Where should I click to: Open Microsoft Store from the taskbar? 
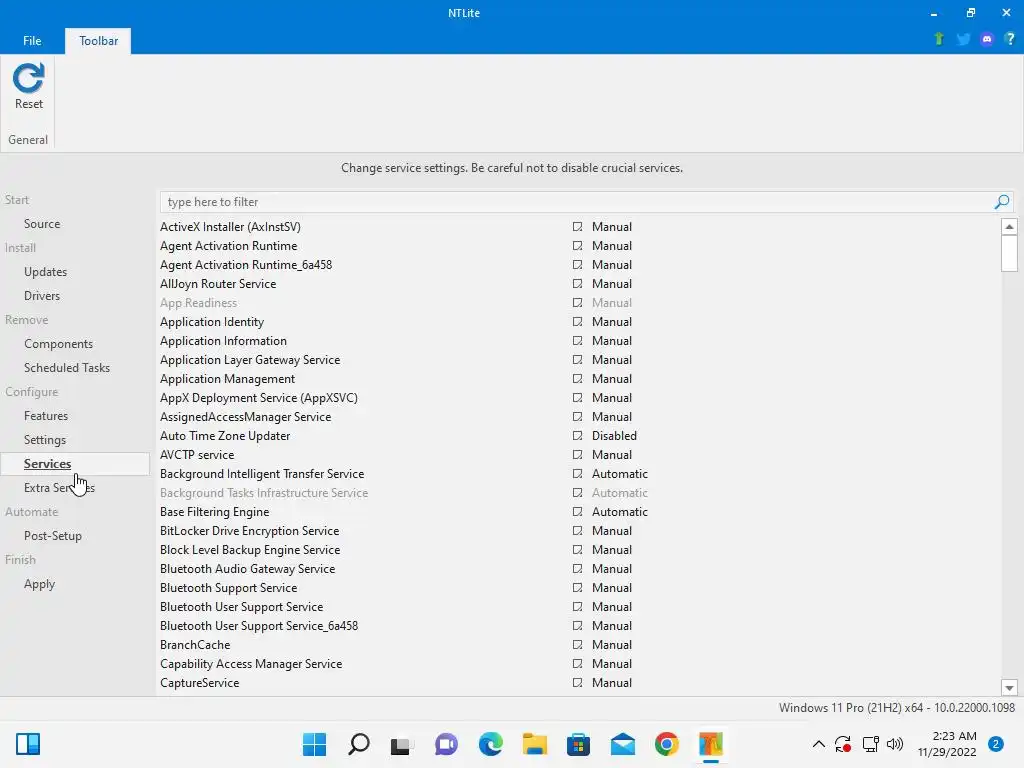tap(579, 744)
